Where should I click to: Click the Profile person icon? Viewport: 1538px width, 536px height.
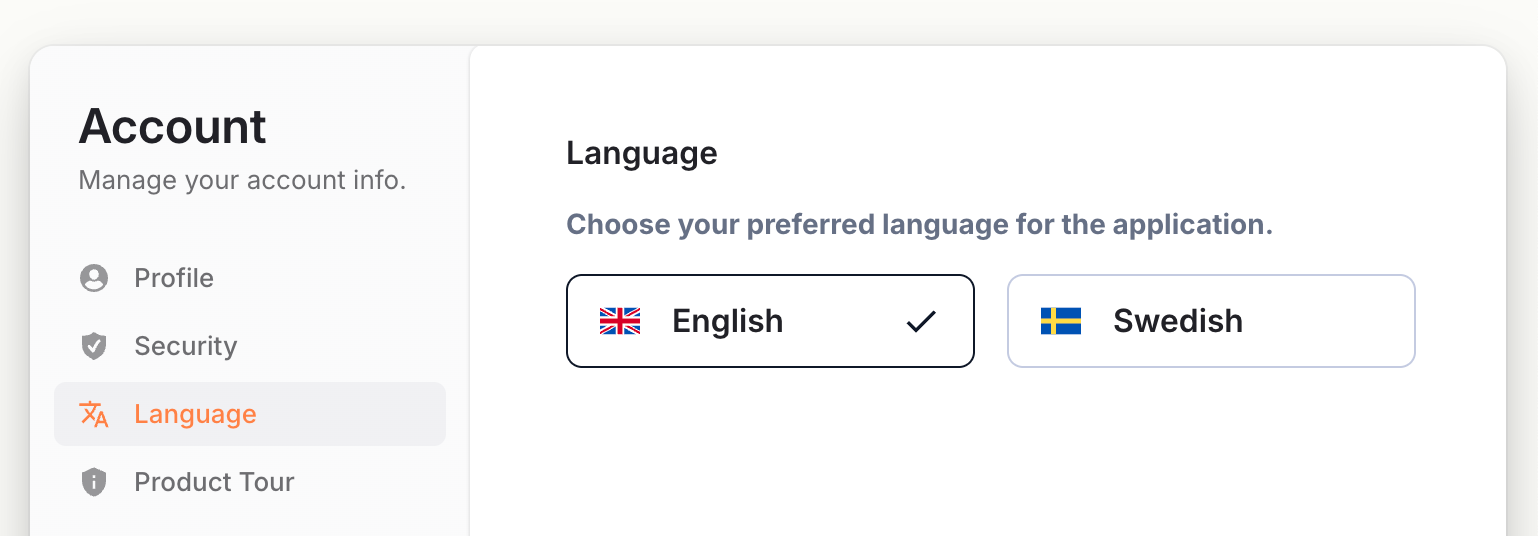(x=94, y=278)
